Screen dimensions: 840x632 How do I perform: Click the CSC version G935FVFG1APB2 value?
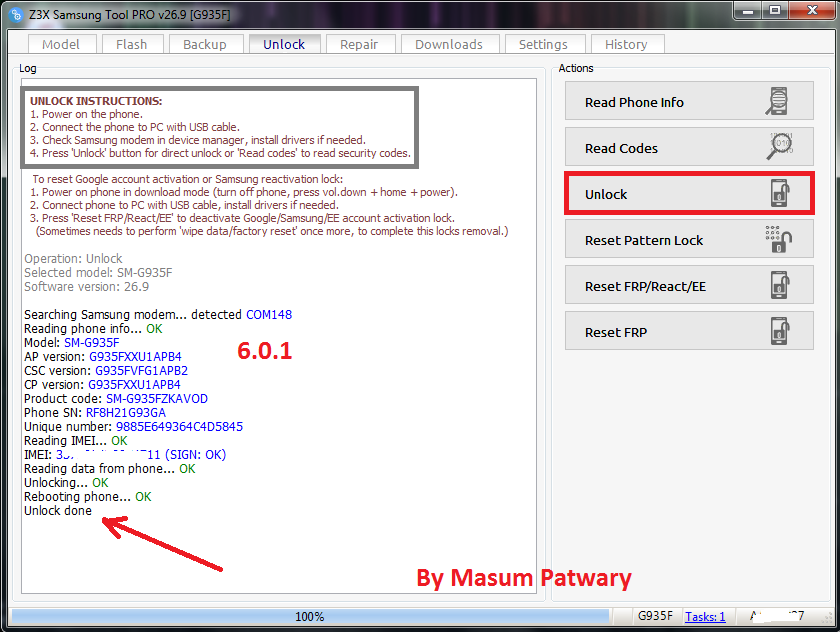pyautogui.click(x=141, y=371)
